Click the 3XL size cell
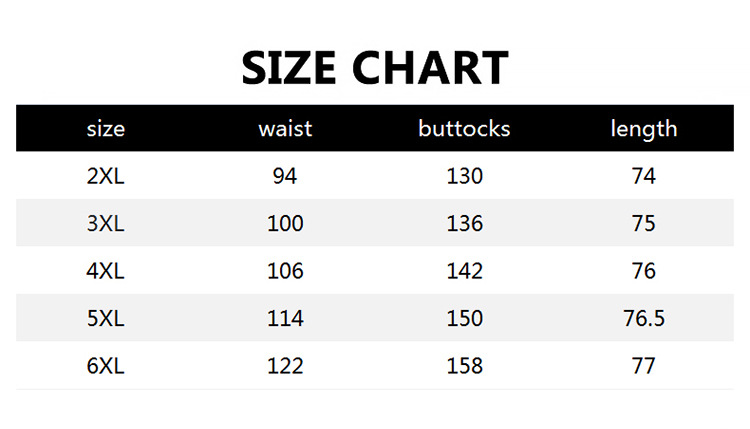The width and height of the screenshot is (750, 429). (x=105, y=224)
